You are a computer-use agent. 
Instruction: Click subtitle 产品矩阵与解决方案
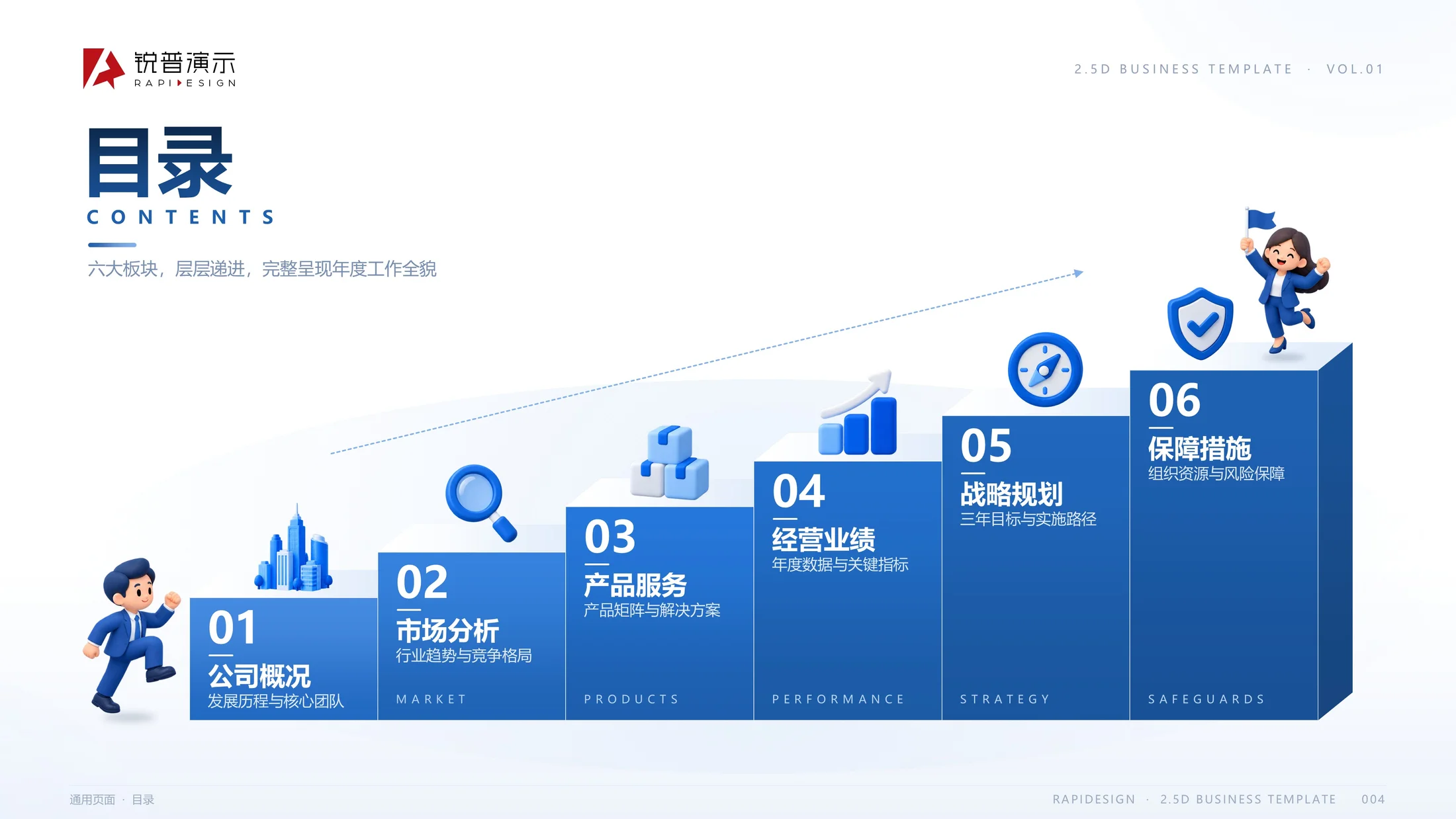[x=652, y=610]
